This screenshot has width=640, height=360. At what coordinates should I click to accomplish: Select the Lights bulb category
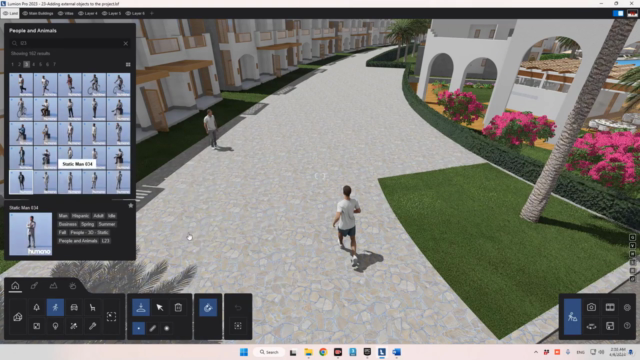(x=55, y=326)
